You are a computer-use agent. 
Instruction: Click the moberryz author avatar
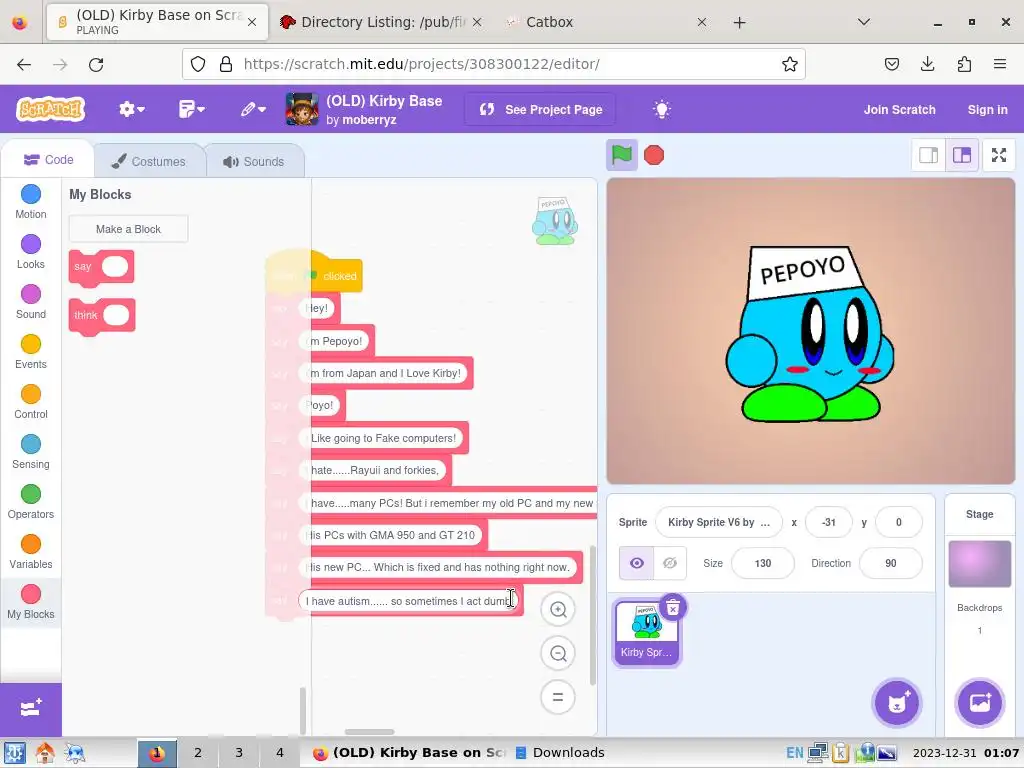click(302, 109)
